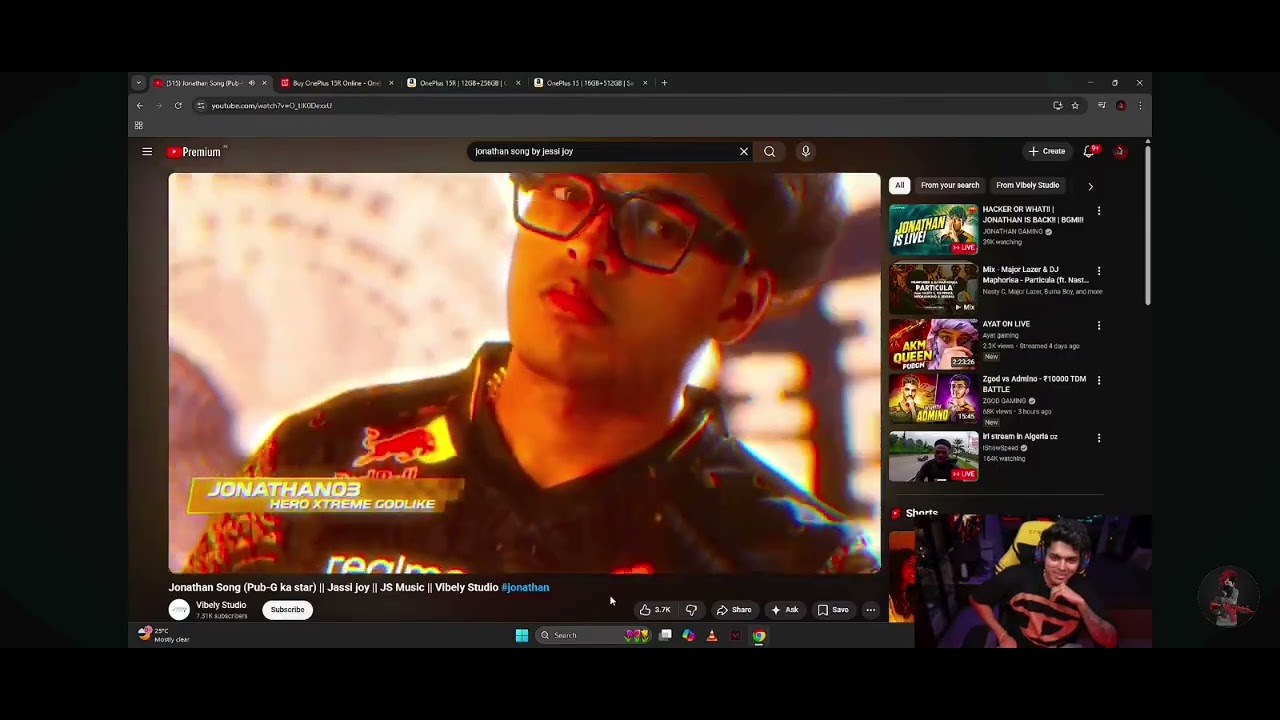Subscribe to Vibely Studio

pos(287,610)
